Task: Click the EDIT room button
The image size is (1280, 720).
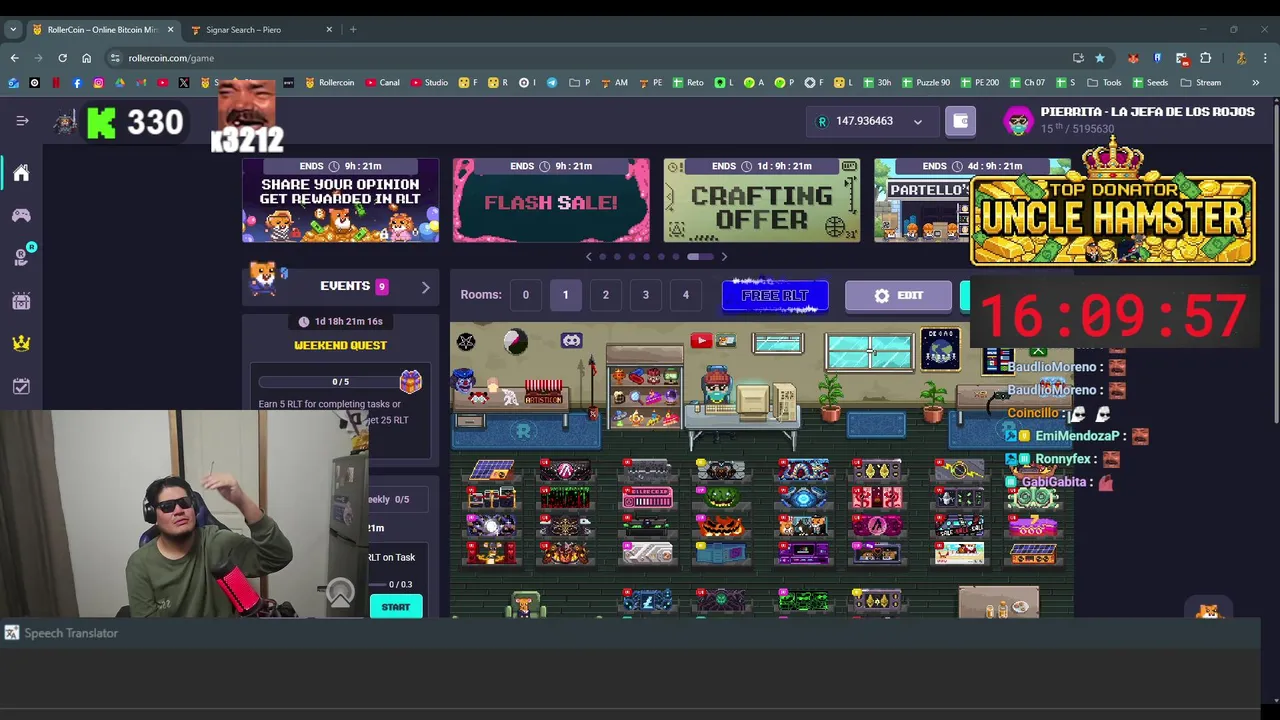Action: click(x=898, y=296)
